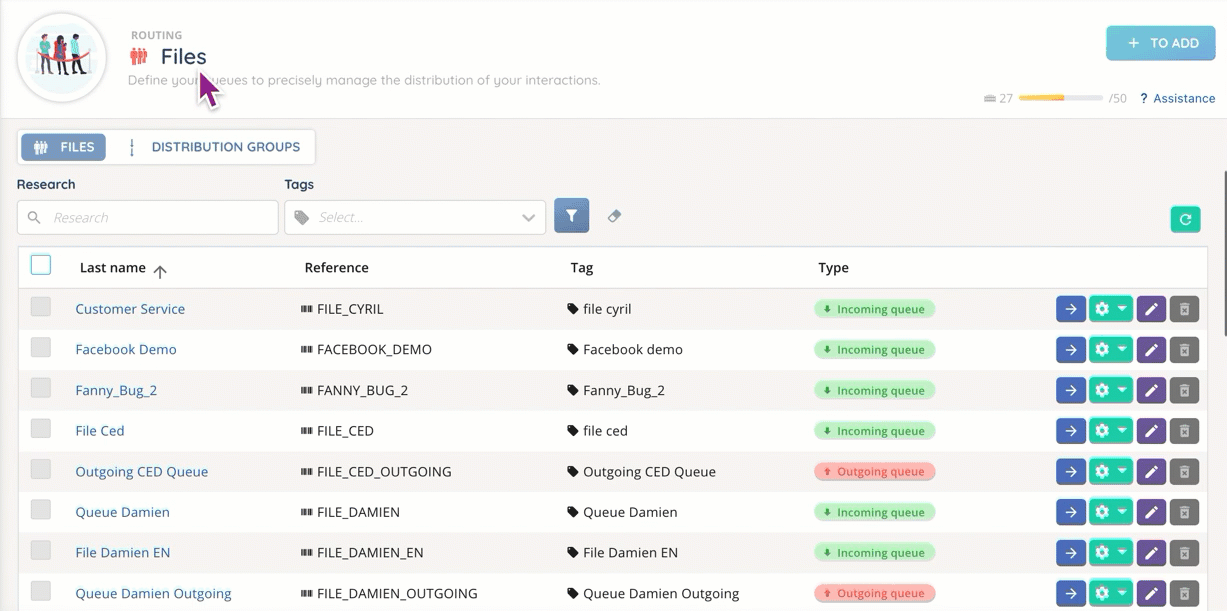Image resolution: width=1227 pixels, height=611 pixels.
Task: Check the Customer Service row checkbox
Action: click(x=41, y=307)
